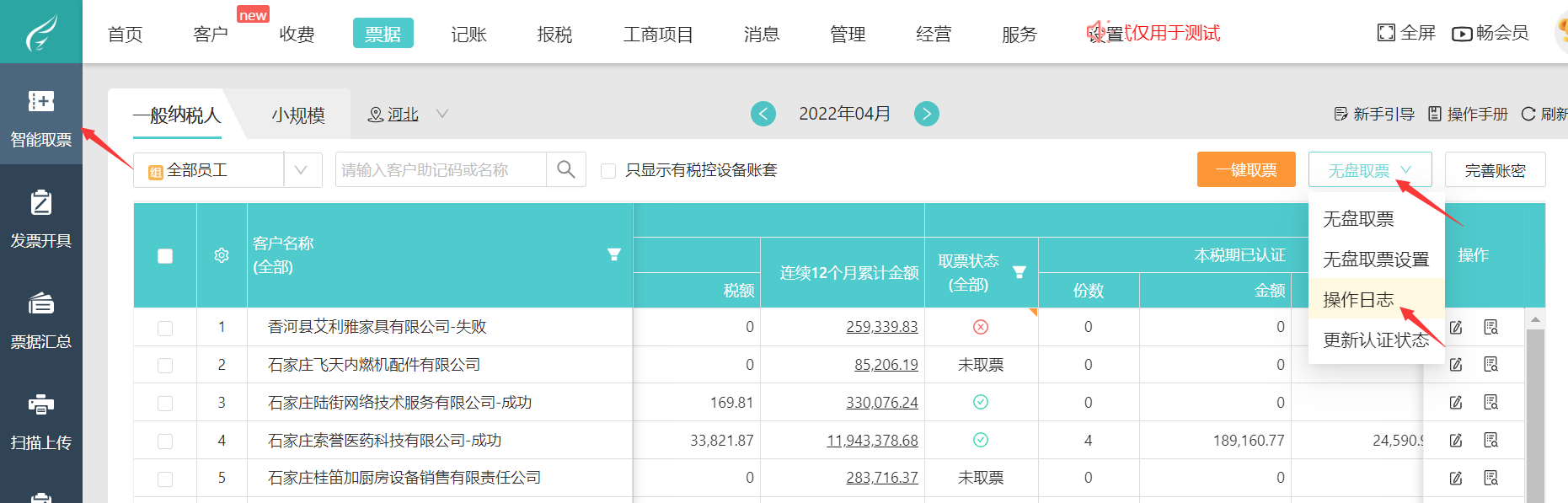The image size is (1568, 503).
Task: Switch to the 小规模 tab
Action: 298,115
